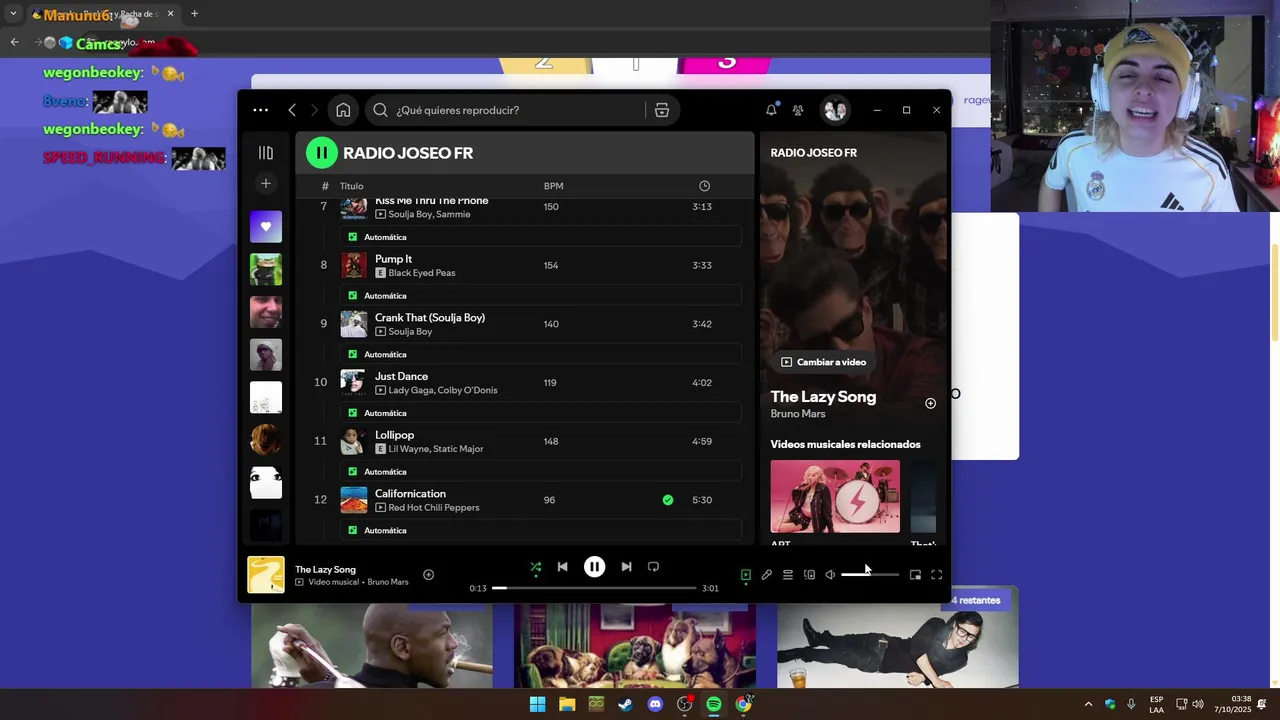Click The Lazy Song album art in player bar

coord(266,575)
